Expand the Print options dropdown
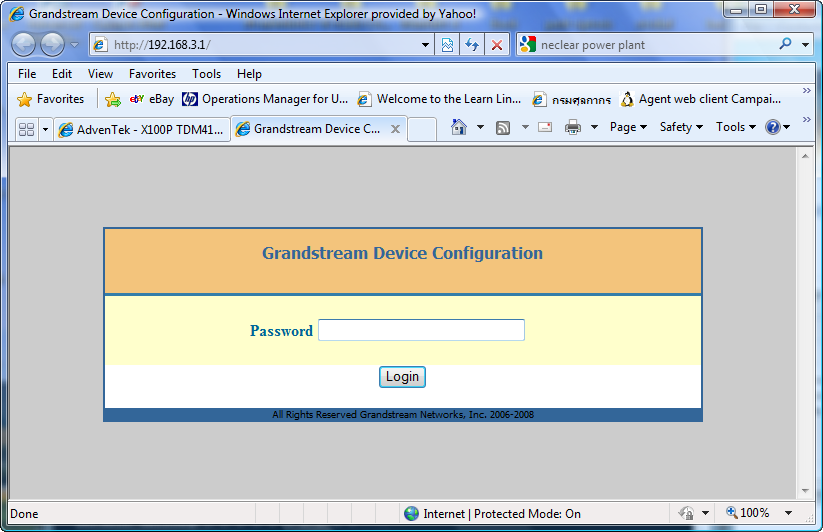This screenshot has height=532, width=823. point(594,127)
